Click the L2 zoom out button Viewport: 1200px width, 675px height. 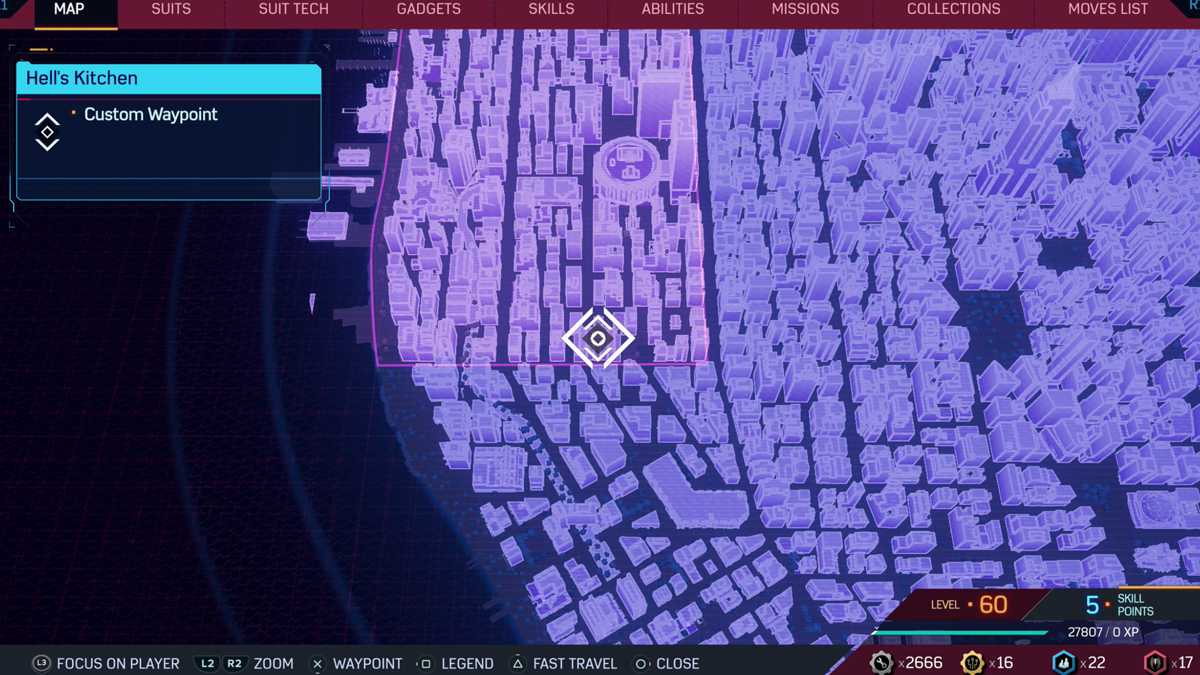coord(208,664)
